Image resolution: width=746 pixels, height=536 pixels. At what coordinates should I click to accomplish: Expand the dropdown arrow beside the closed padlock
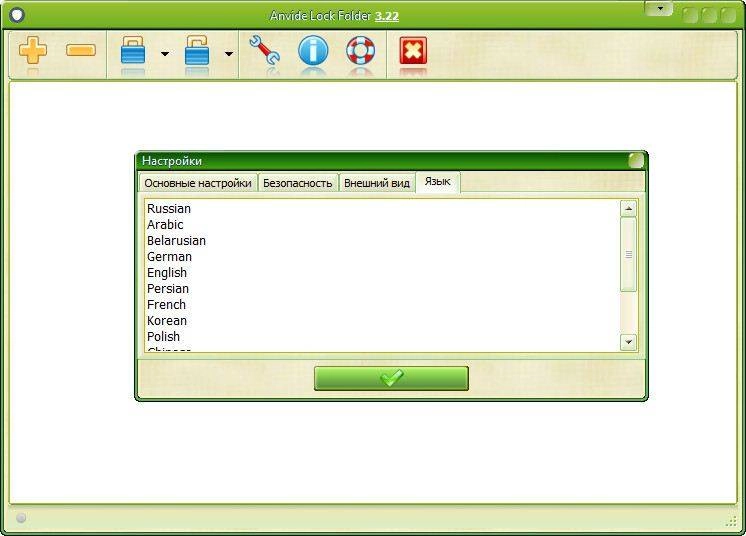165,54
